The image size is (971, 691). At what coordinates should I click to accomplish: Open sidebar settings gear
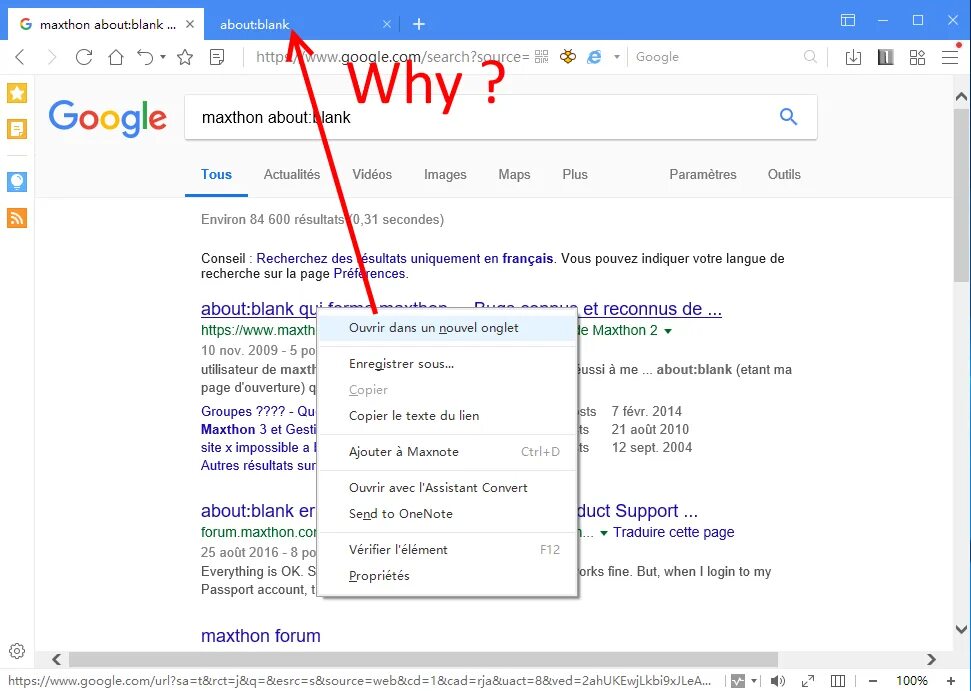pyautogui.click(x=17, y=651)
